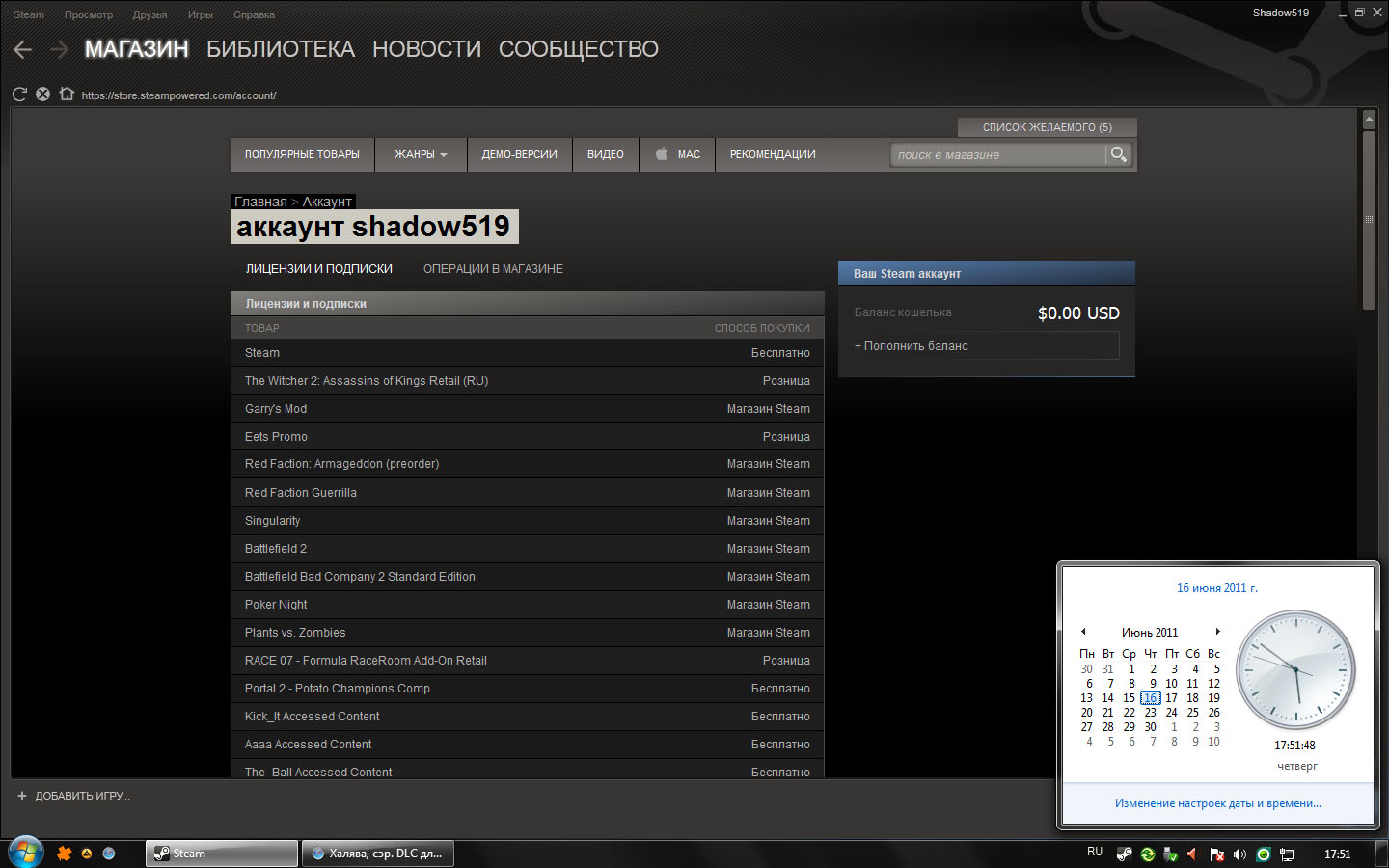1389x868 pixels.
Task: Select the ОПЕРАЦИИ В МАГАЗИНЕ tab
Action: pyautogui.click(x=493, y=269)
